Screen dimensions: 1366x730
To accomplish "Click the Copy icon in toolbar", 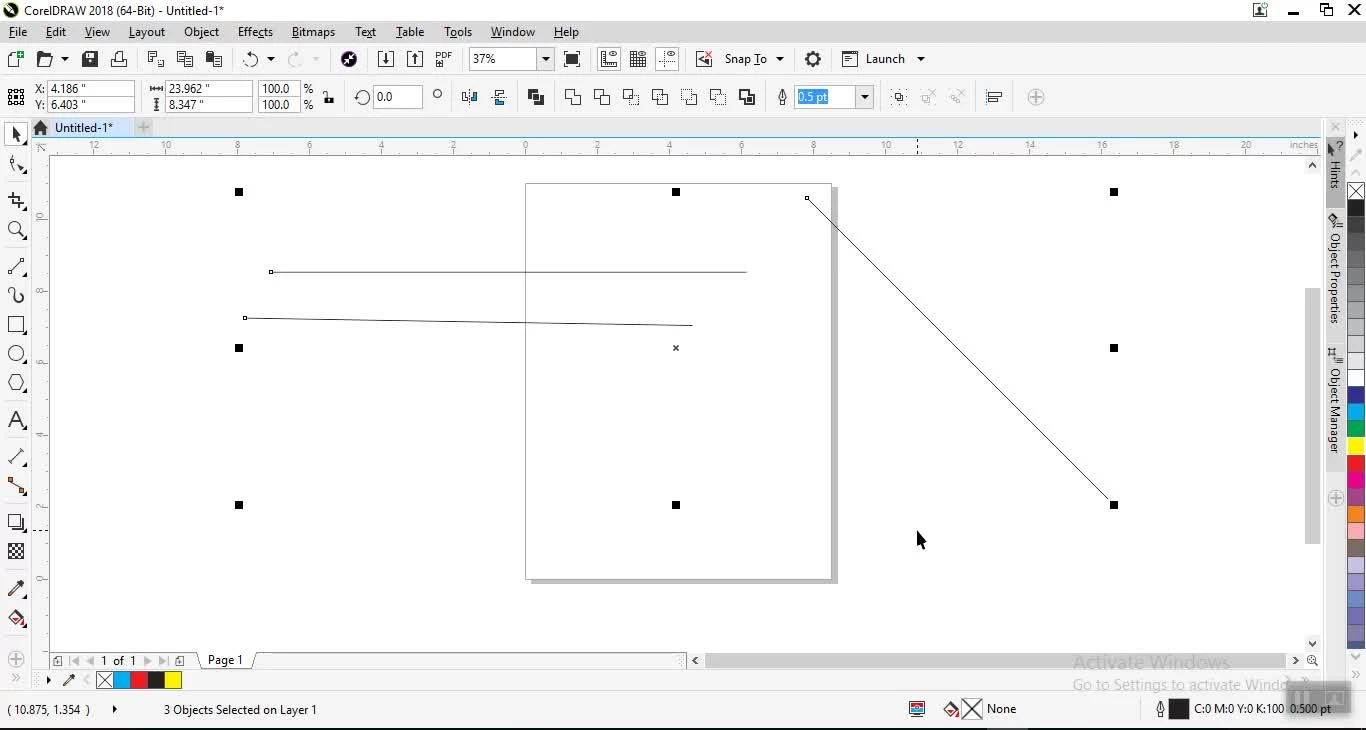I will (x=185, y=59).
